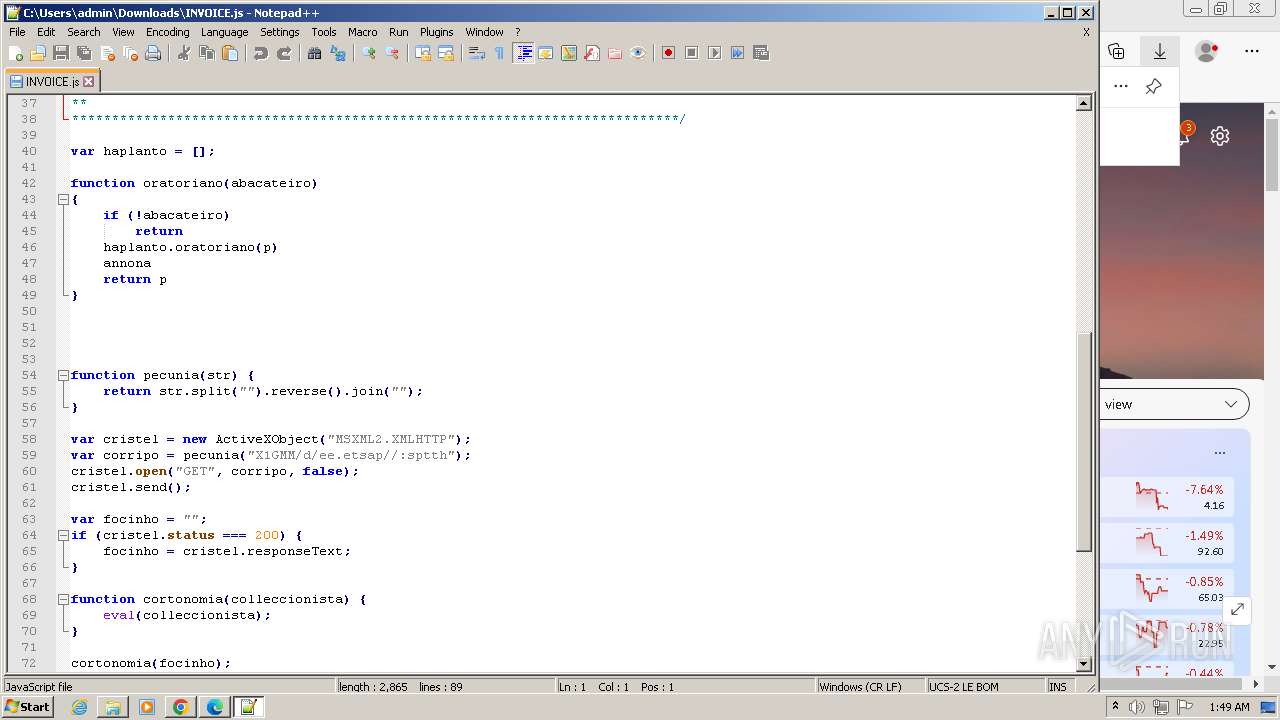1280x720 pixels.
Task: Click the Print toolbar icon
Action: point(153,53)
